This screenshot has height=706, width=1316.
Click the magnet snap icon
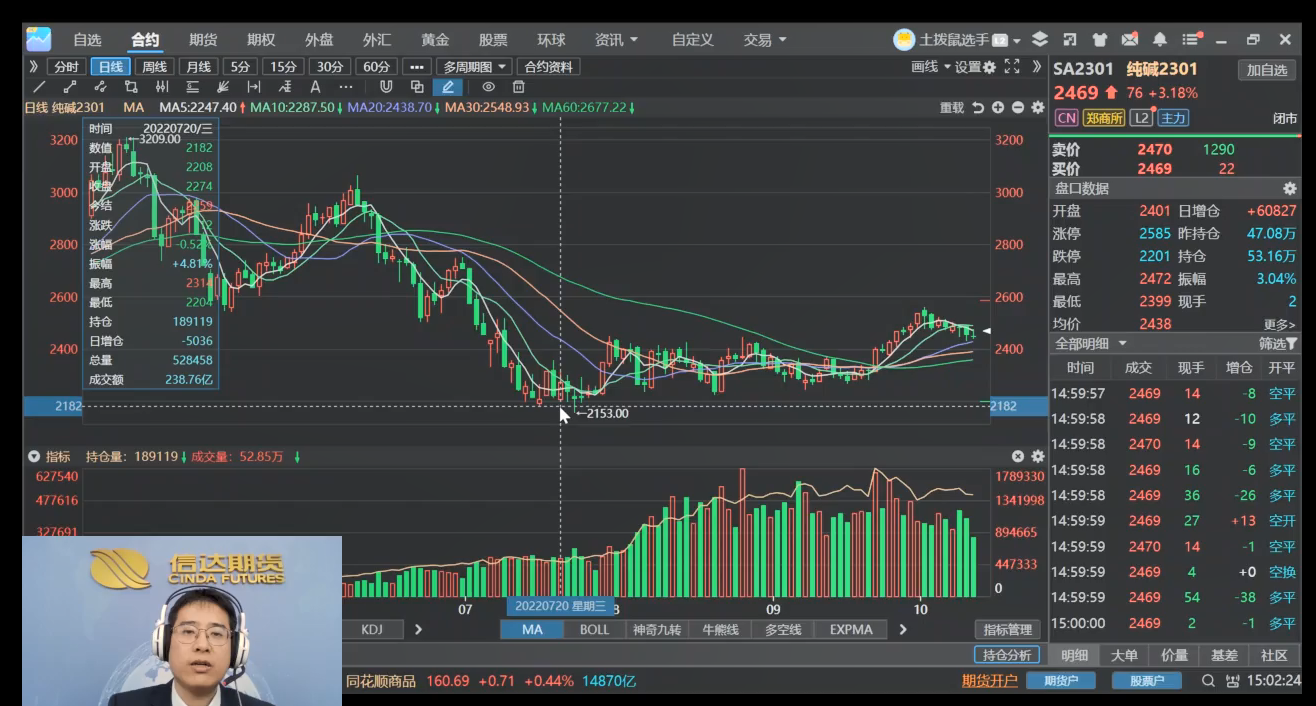pos(386,87)
